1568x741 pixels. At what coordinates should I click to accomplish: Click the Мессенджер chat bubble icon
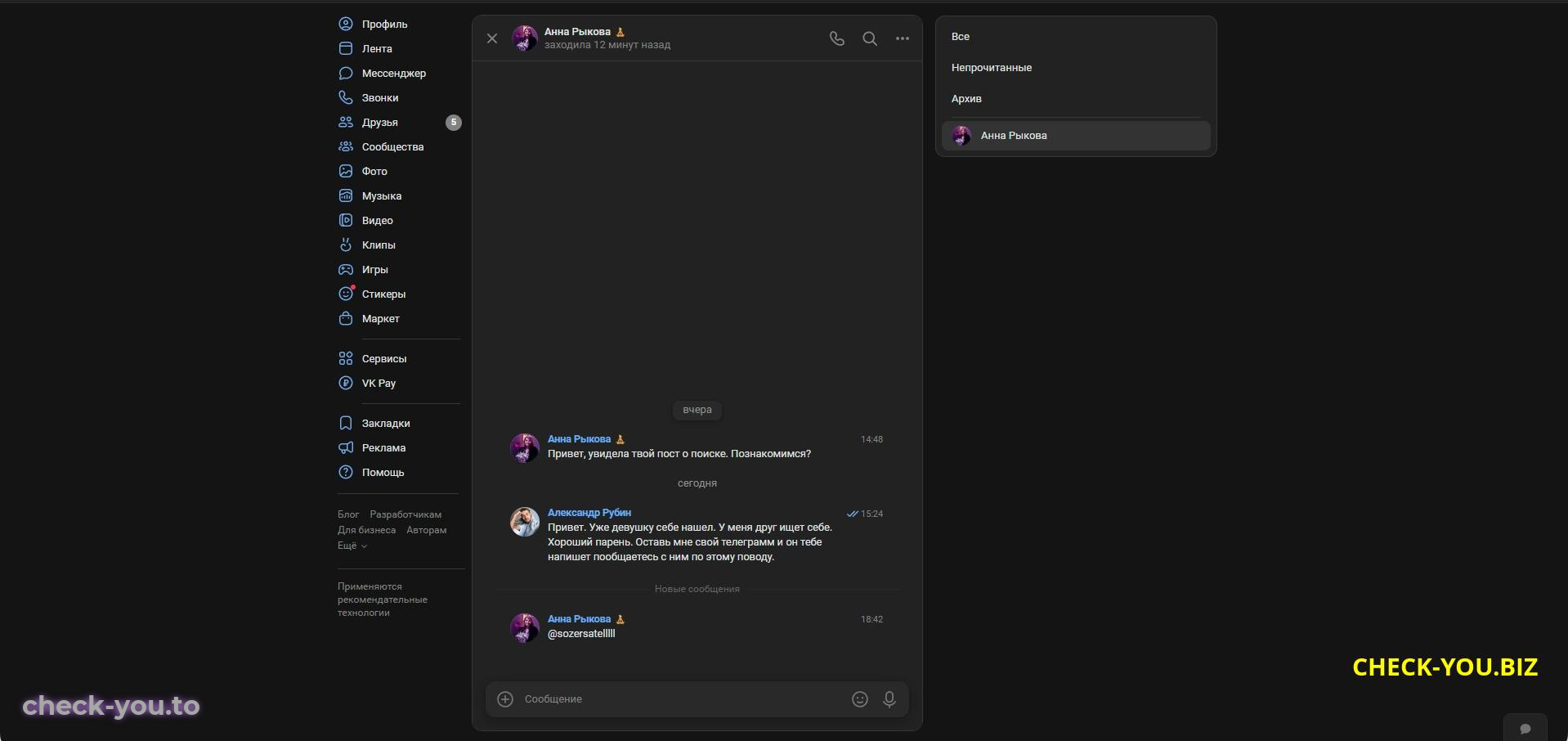click(x=346, y=73)
